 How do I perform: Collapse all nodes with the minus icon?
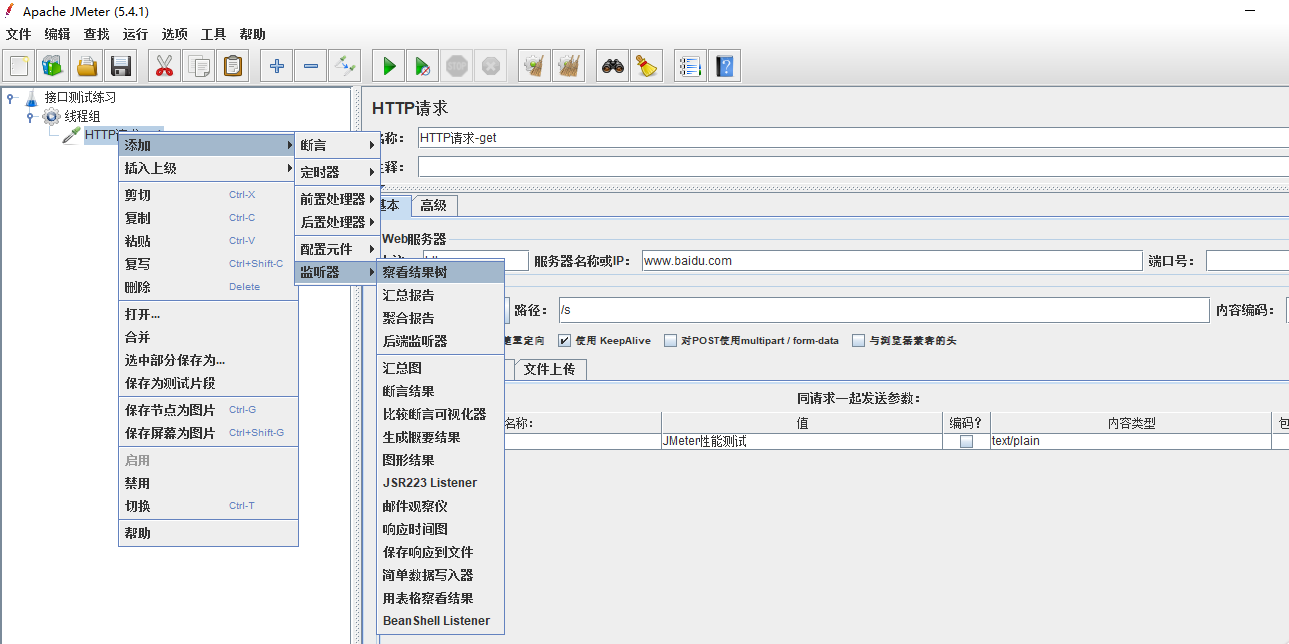(x=311, y=66)
